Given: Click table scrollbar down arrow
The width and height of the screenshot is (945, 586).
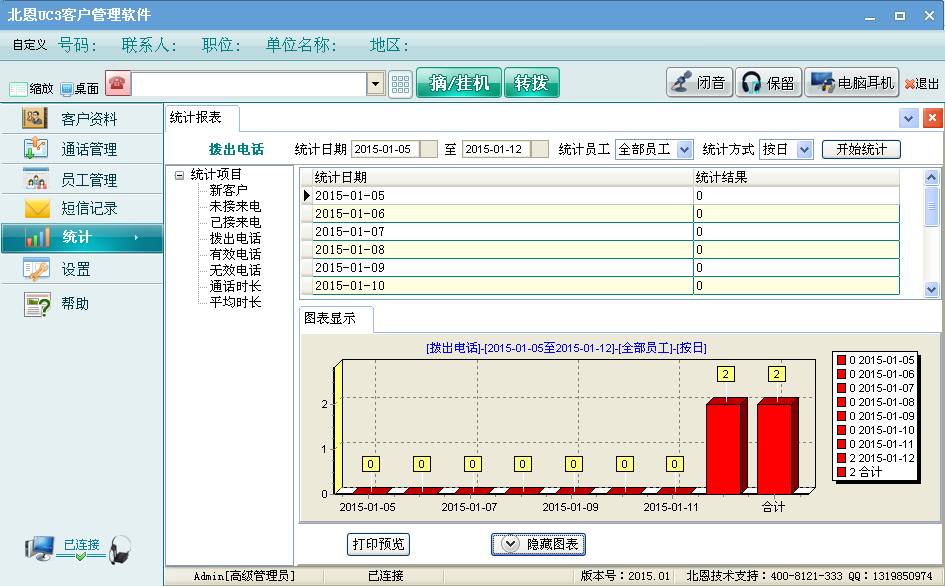Looking at the screenshot, I should point(931,290).
